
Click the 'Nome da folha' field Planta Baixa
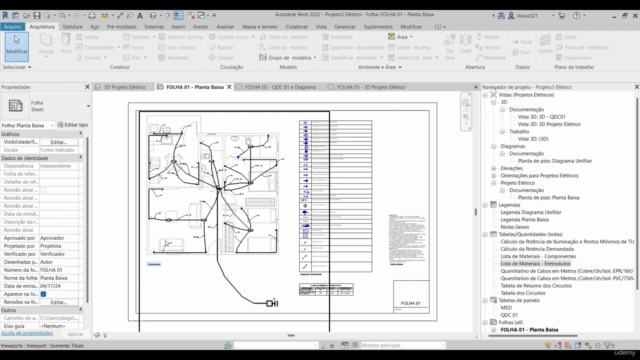pos(59,278)
